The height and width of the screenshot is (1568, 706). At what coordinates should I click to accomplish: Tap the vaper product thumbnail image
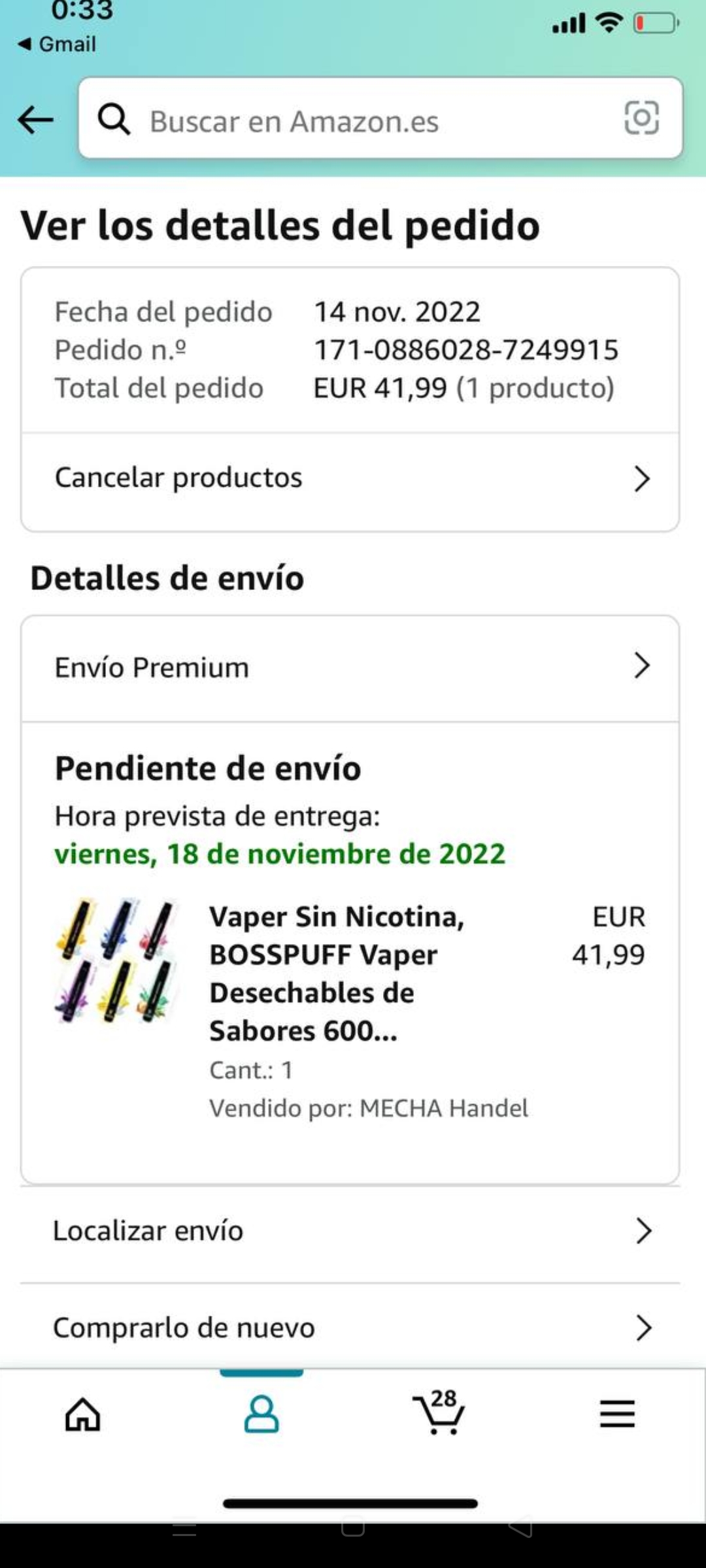116,960
